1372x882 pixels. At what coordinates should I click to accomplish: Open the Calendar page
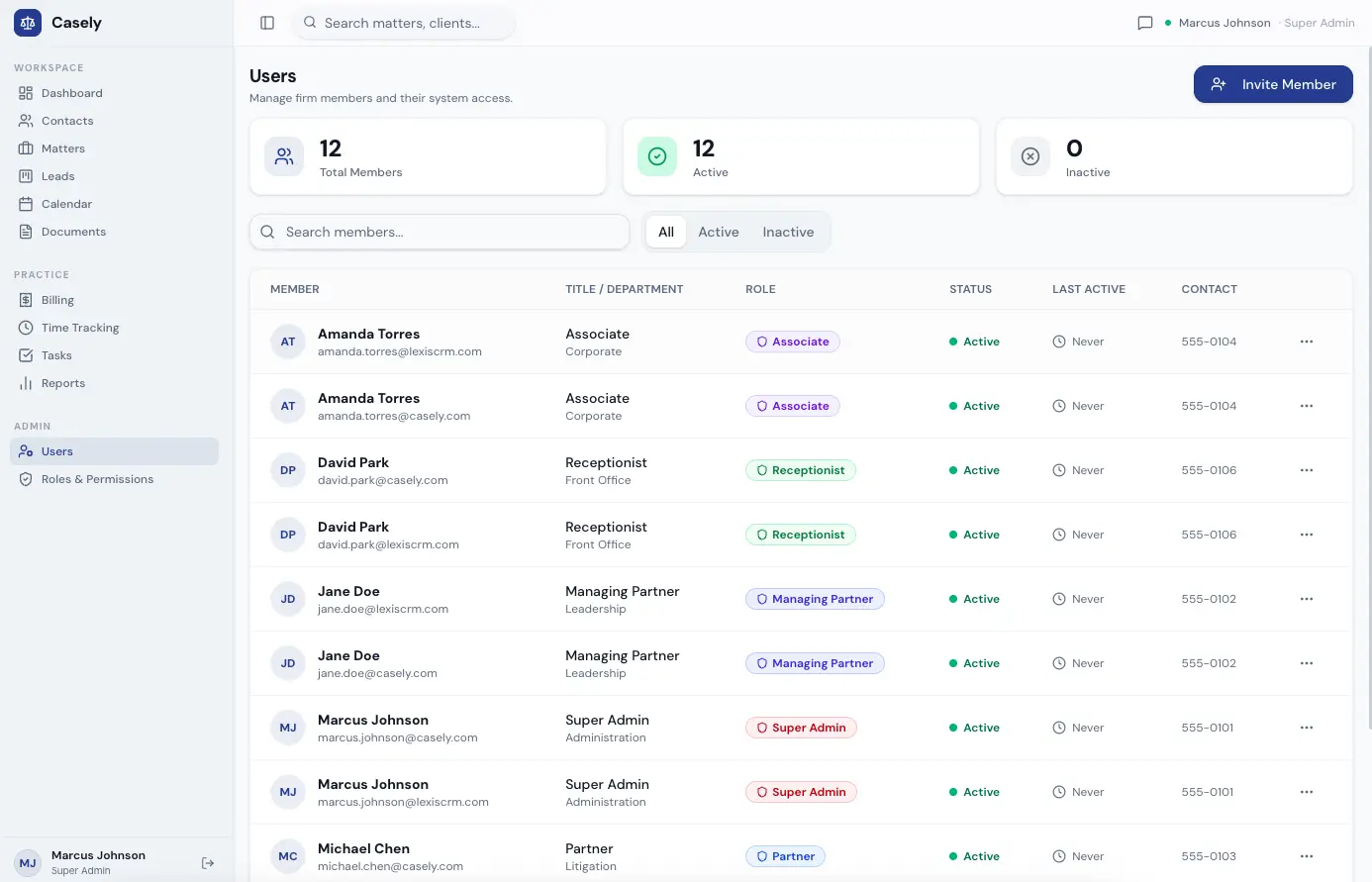(x=114, y=204)
